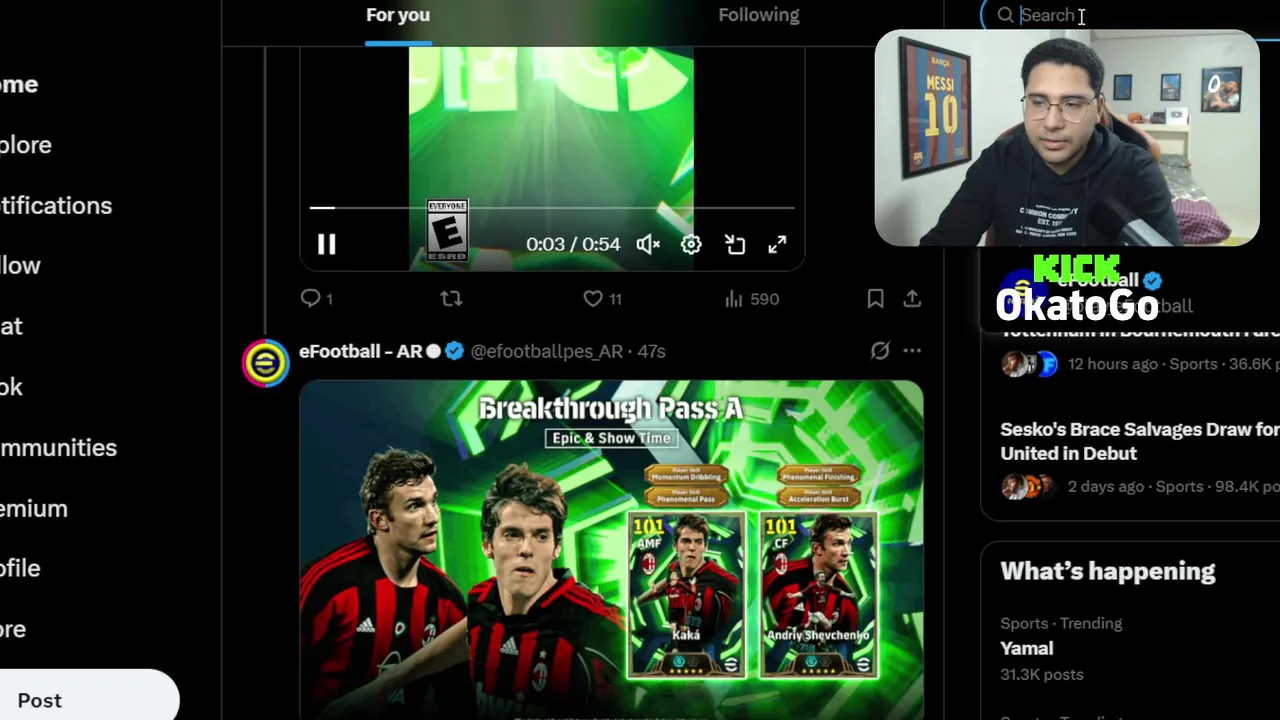Open More menu in sidebar
Viewport: 1280px width, 720px height.
point(13,629)
